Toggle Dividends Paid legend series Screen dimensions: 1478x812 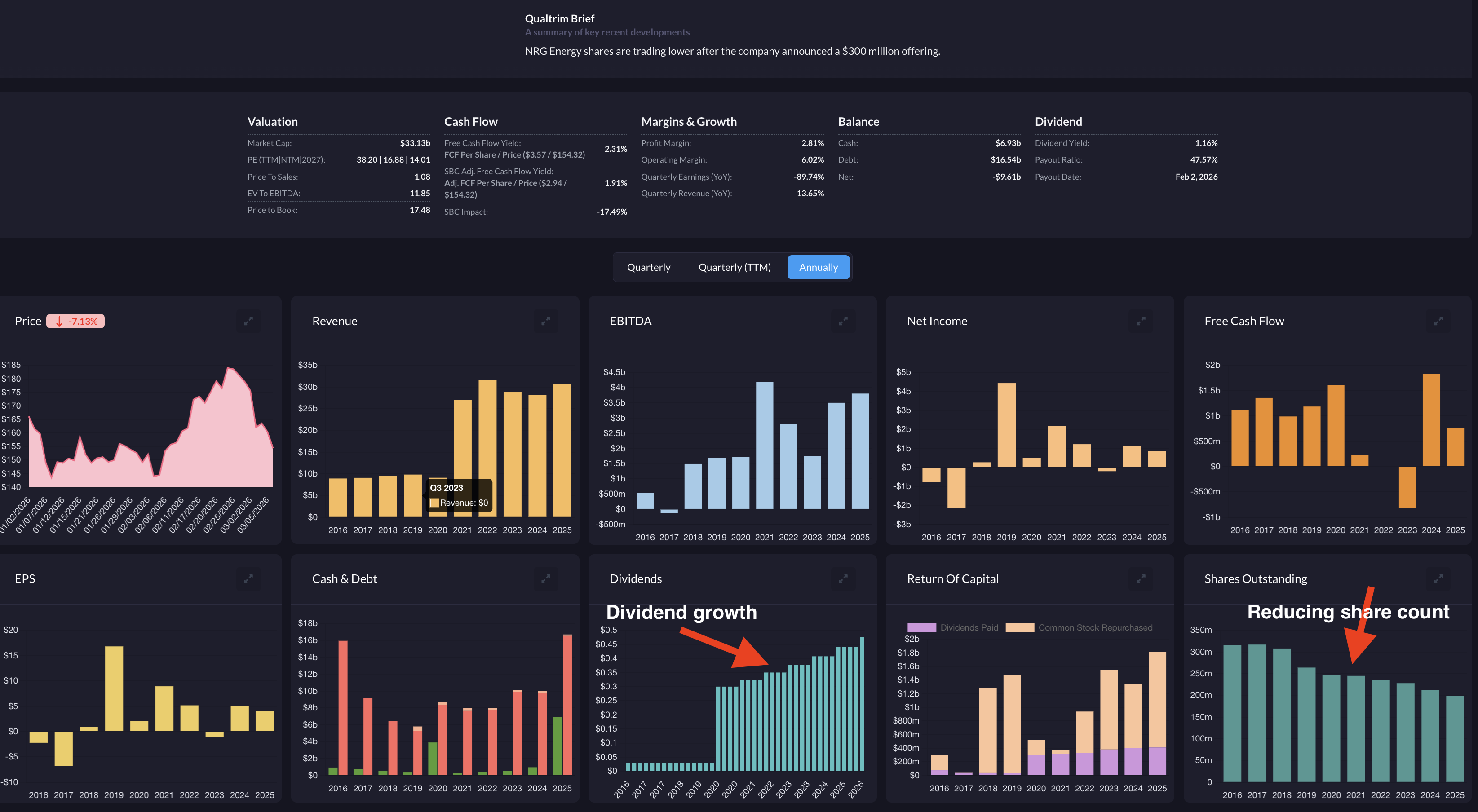point(953,627)
